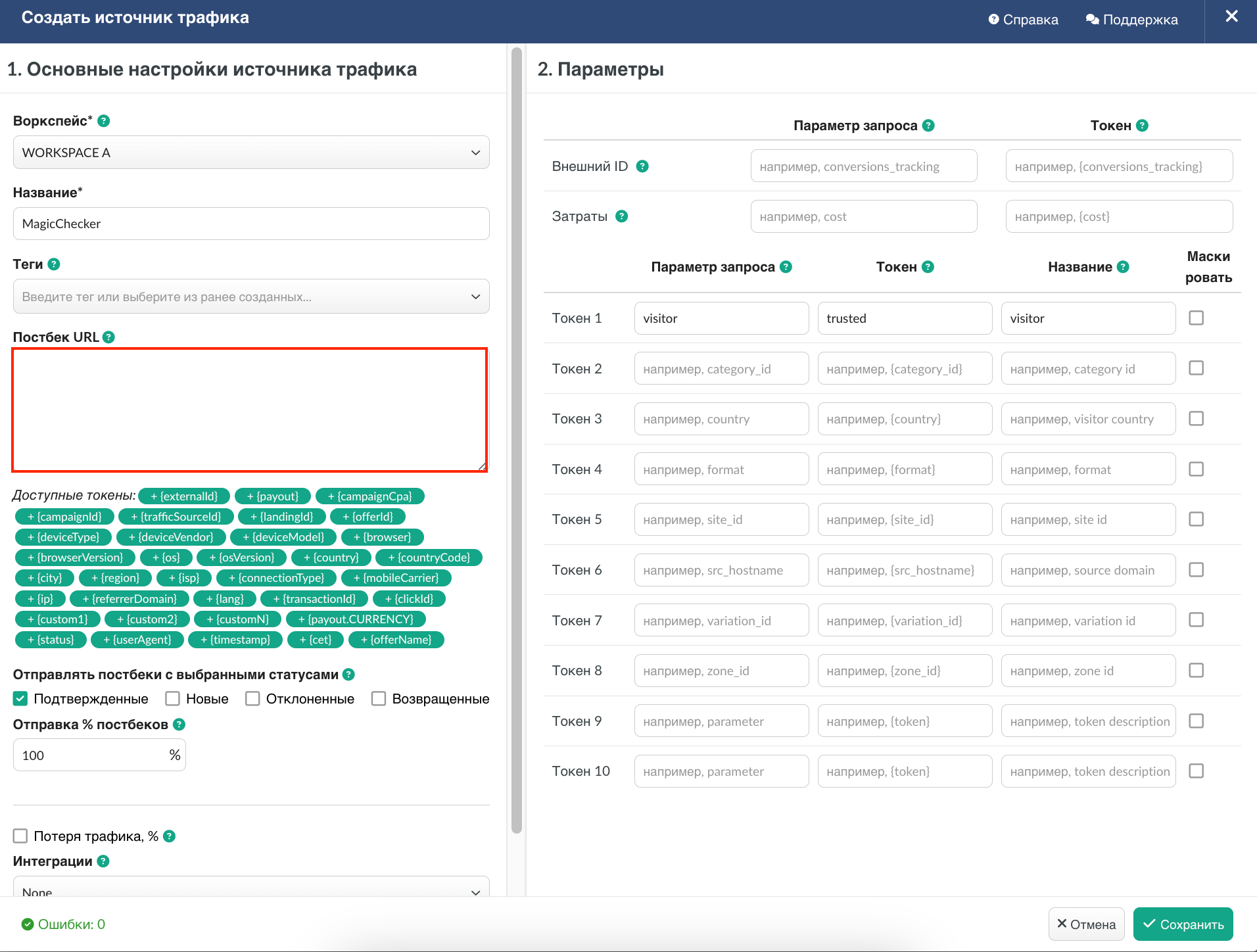
Task: Click help icon next to Постбек URL
Action: [109, 337]
